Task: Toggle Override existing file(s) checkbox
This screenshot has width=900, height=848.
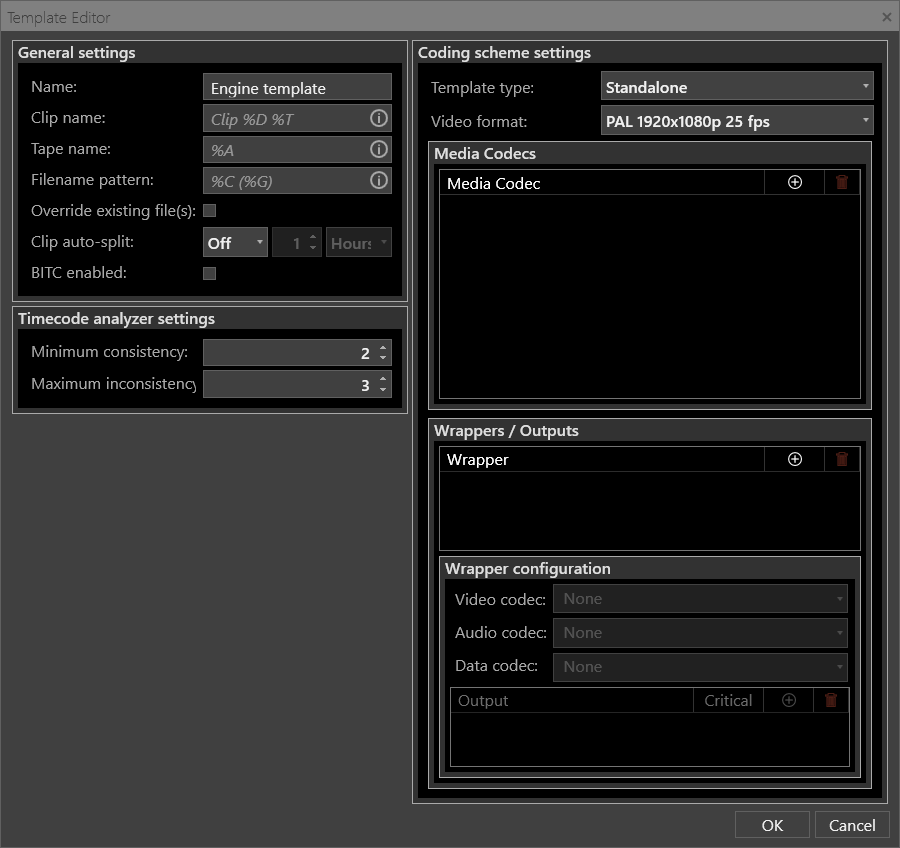Action: coord(210,211)
